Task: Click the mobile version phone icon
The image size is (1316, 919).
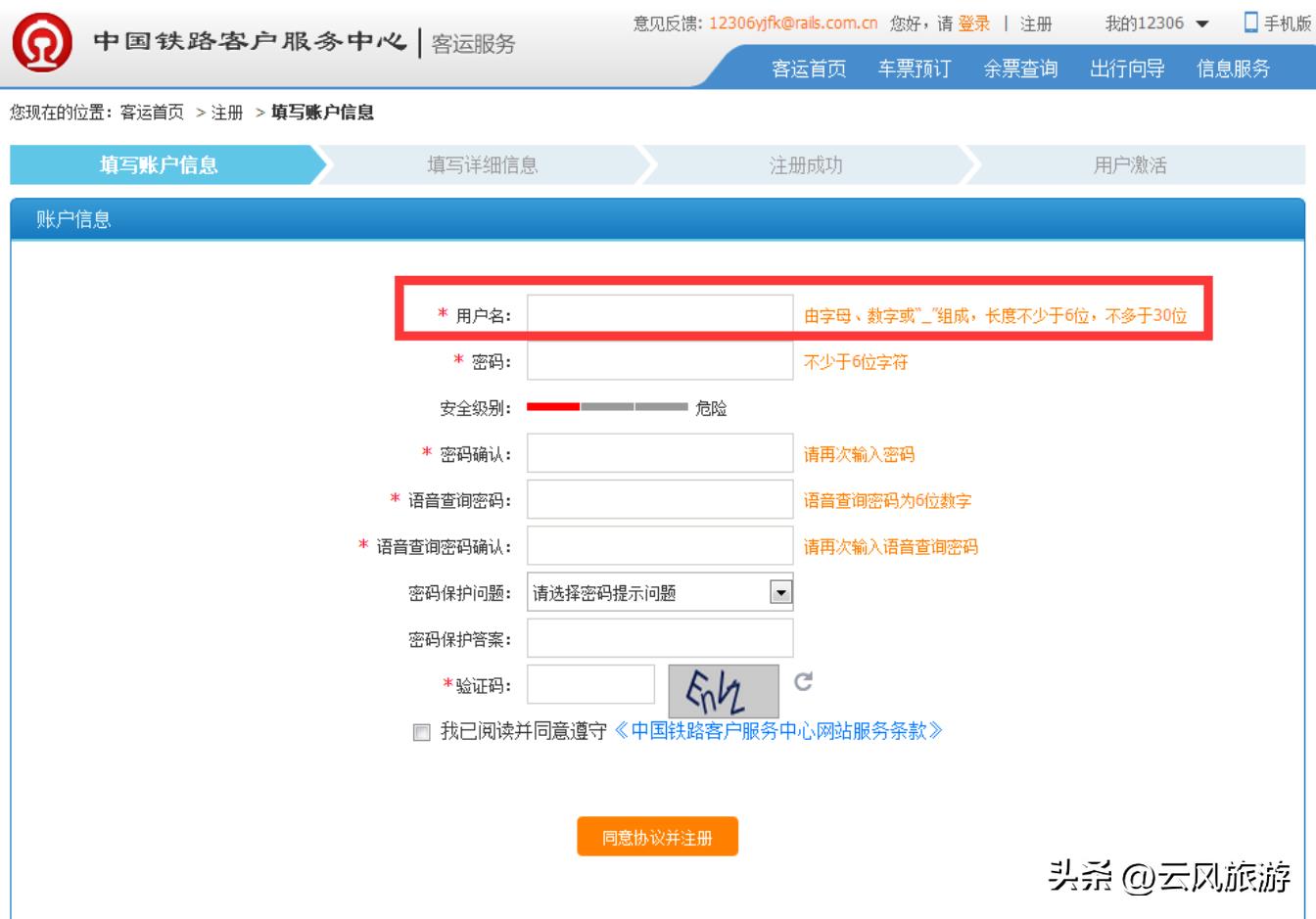Action: [1250, 22]
